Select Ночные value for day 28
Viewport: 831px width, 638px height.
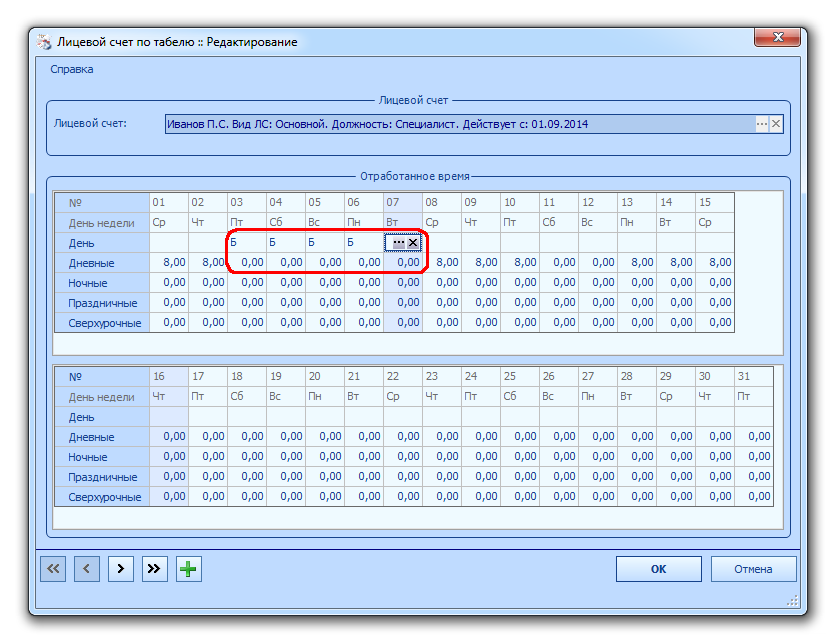coord(637,457)
